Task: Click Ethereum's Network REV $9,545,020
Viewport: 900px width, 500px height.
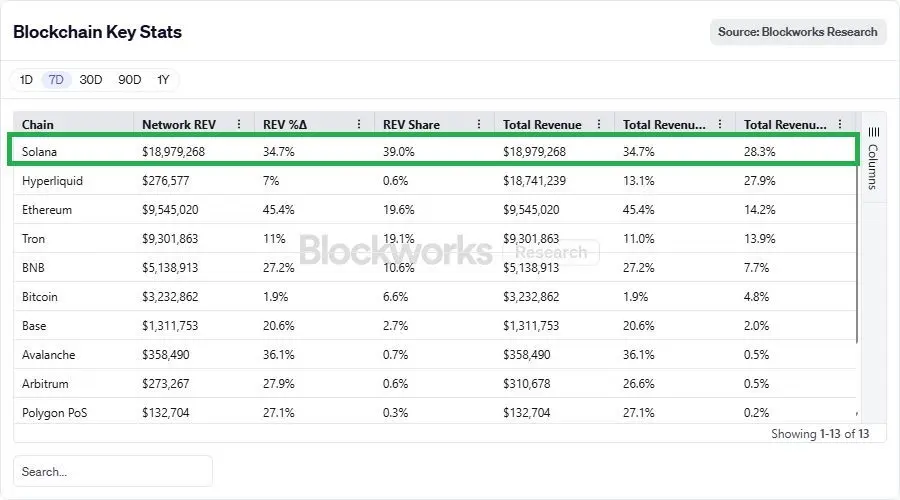Action: point(170,210)
